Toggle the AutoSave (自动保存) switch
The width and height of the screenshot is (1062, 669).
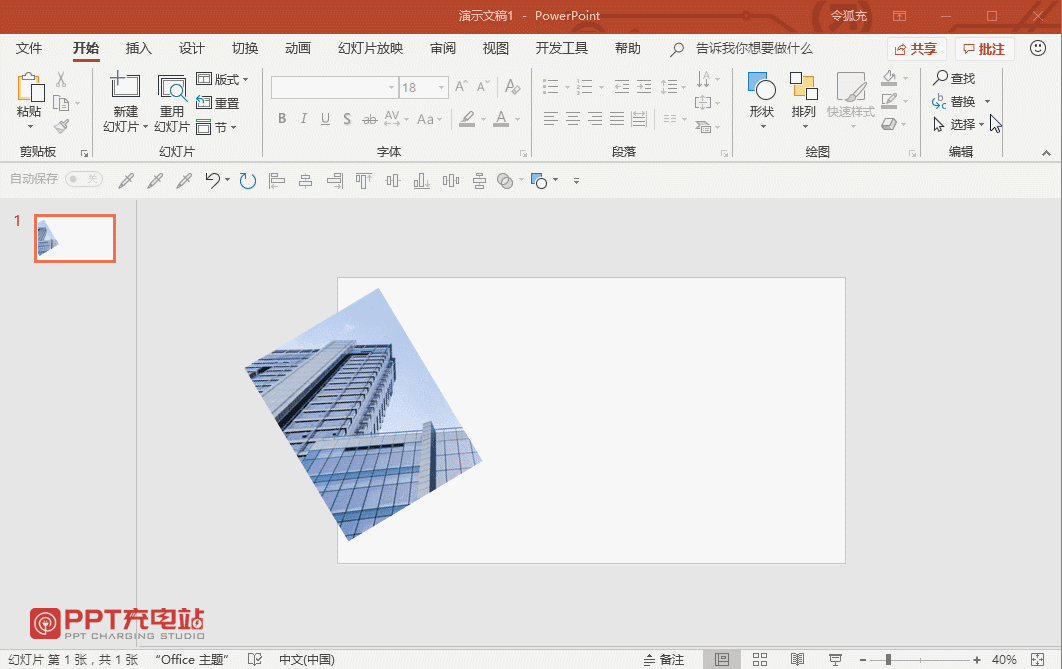pyautogui.click(x=84, y=179)
